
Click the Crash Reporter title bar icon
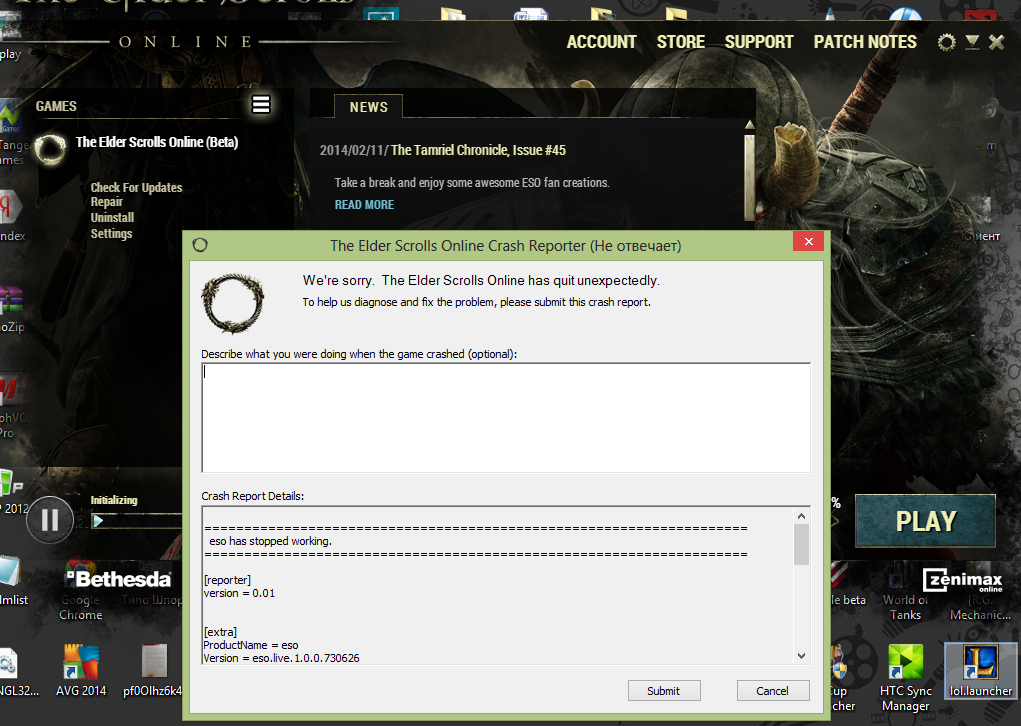200,245
